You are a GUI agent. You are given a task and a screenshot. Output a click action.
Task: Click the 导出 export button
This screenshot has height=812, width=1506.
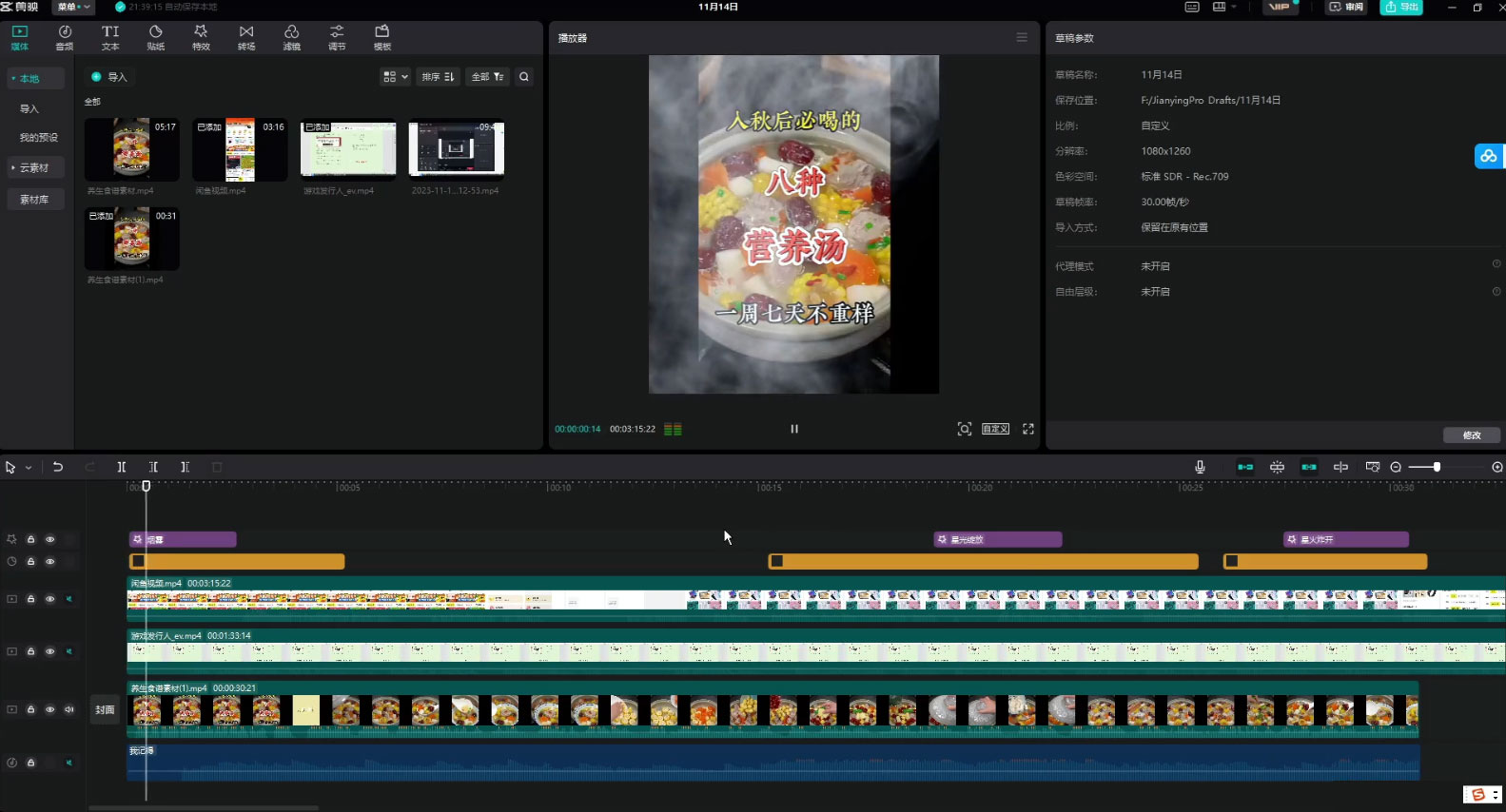point(1401,7)
